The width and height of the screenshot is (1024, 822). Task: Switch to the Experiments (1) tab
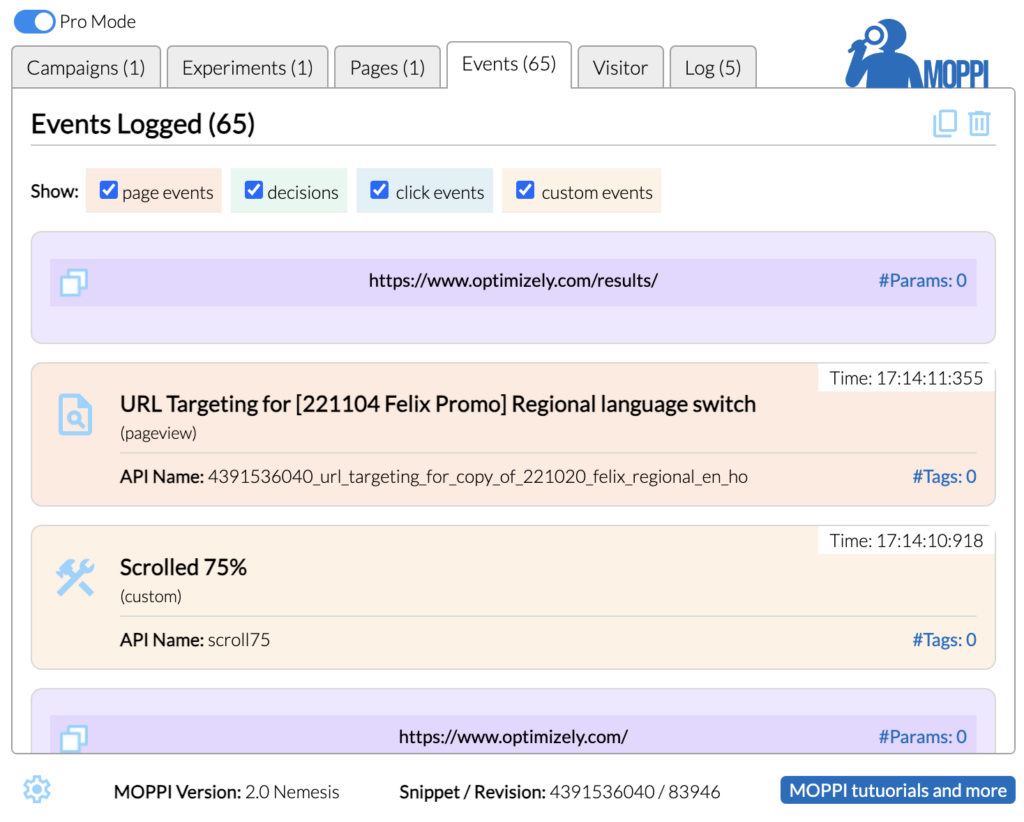pyautogui.click(x=248, y=67)
